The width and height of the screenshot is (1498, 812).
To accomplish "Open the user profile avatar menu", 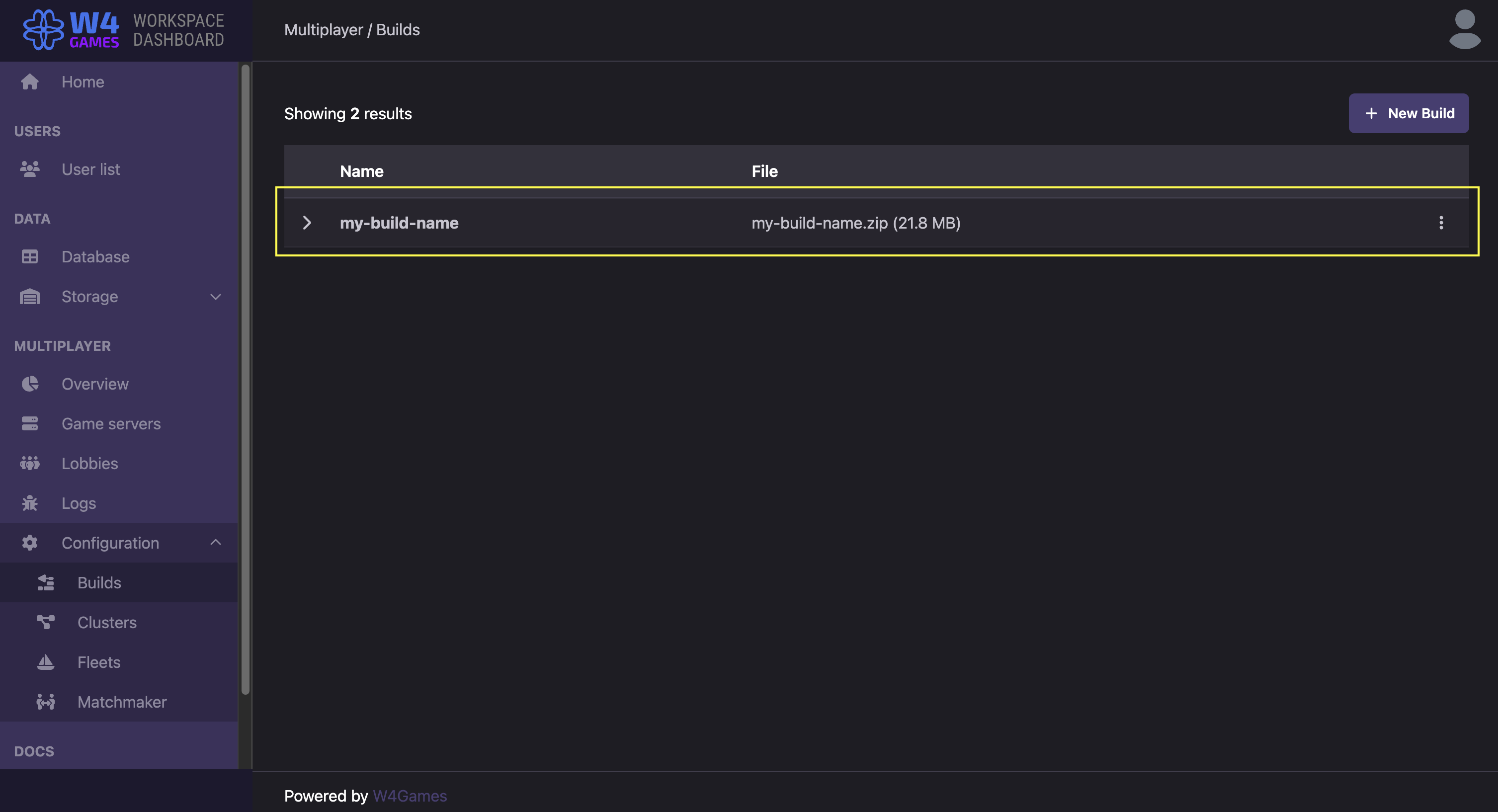I will point(1464,28).
